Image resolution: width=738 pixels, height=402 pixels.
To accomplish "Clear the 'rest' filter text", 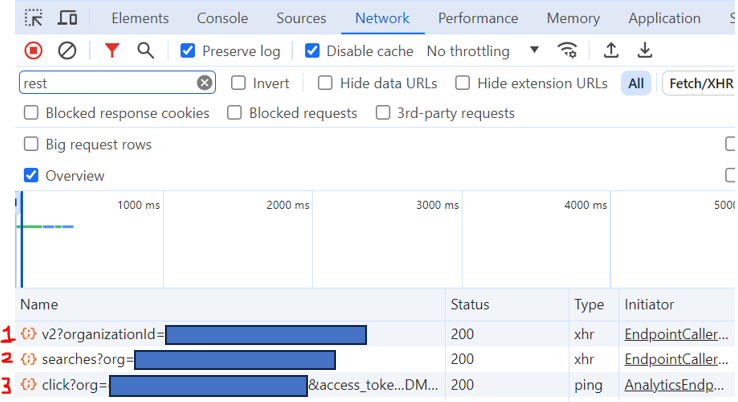I will [204, 83].
